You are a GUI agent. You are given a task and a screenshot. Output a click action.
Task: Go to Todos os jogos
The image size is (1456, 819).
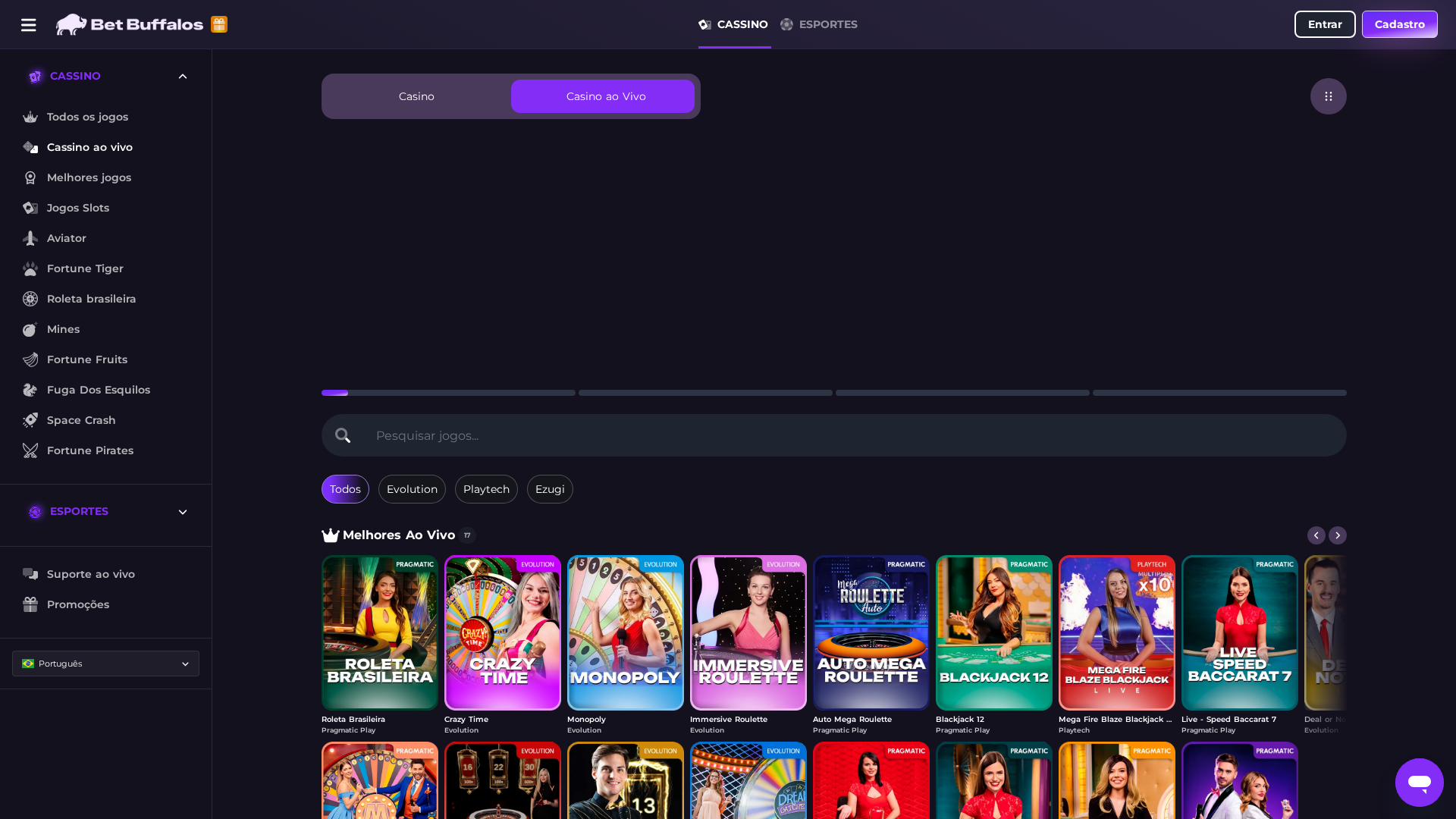click(x=87, y=117)
